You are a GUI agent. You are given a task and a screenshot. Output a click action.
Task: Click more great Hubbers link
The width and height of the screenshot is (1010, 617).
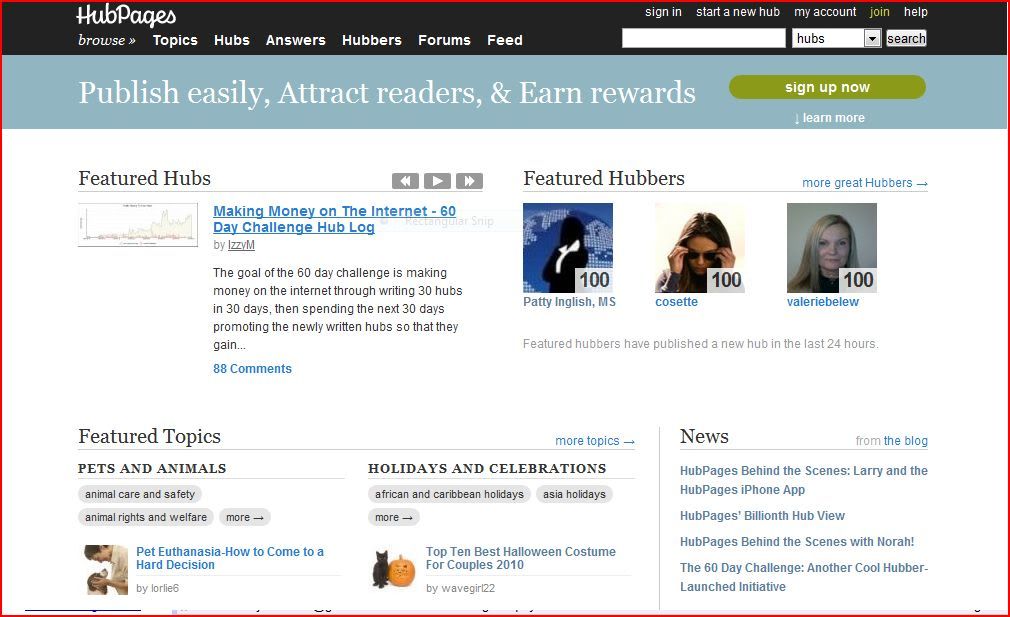click(864, 183)
